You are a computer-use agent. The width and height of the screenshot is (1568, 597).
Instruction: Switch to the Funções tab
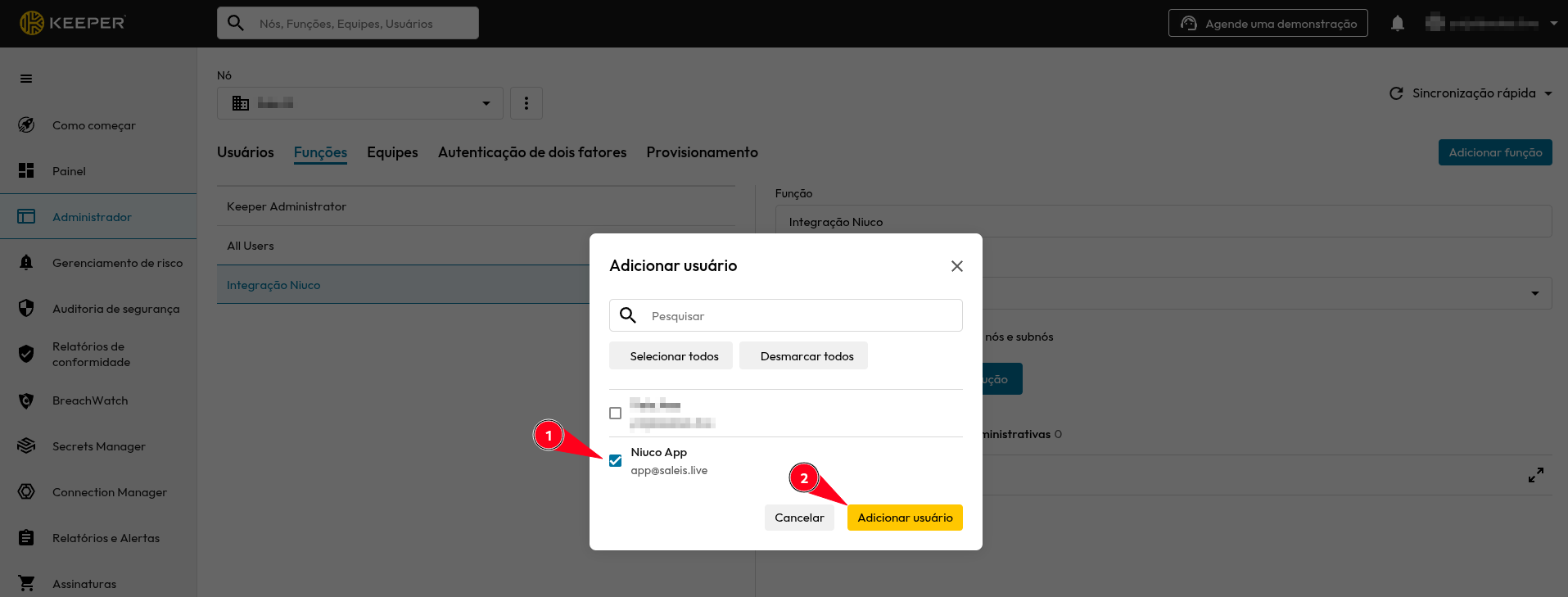click(320, 152)
